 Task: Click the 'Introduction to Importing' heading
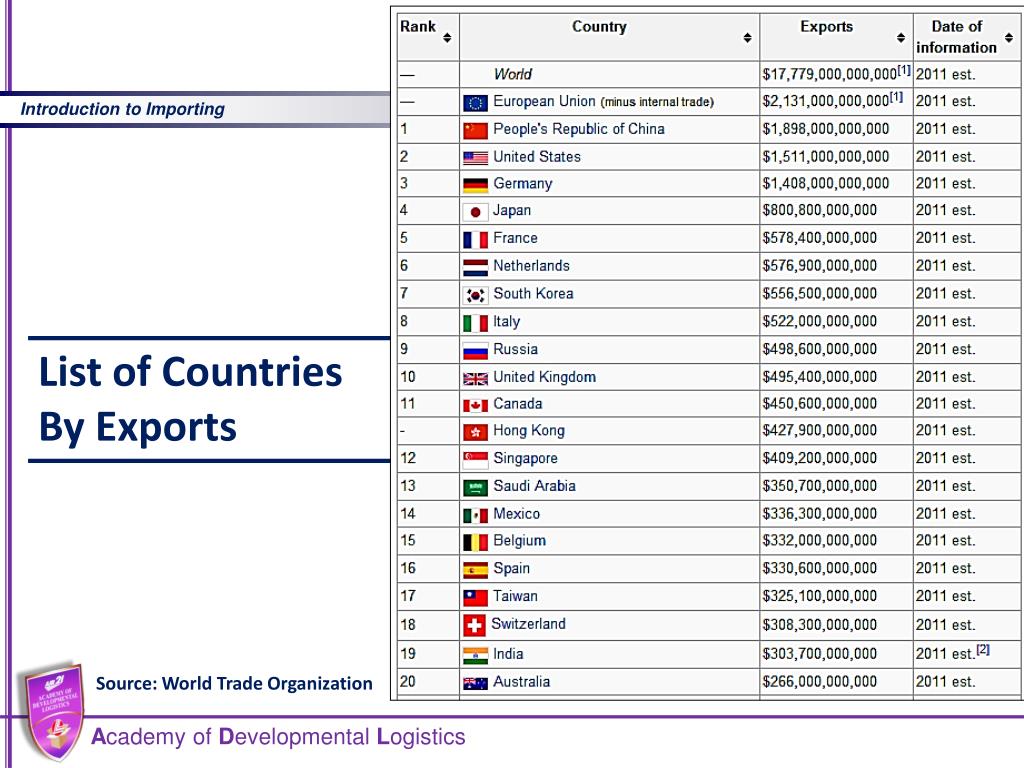(123, 109)
